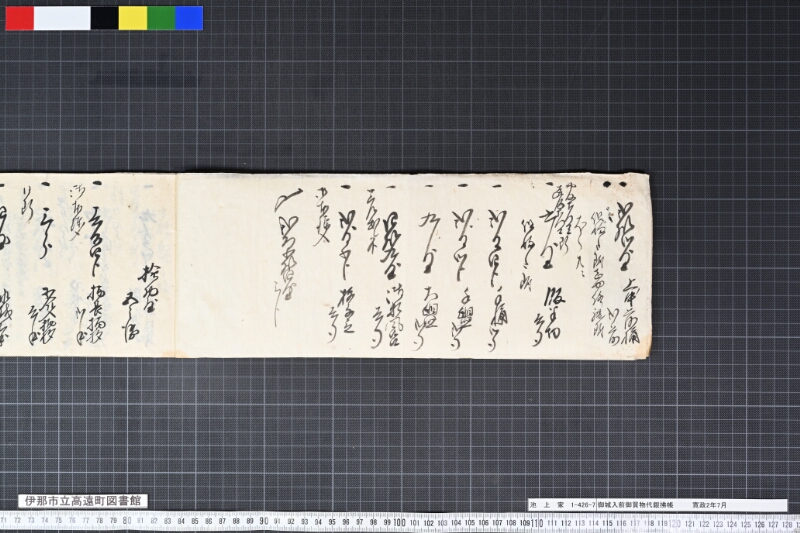Click the white color patch

(62, 18)
